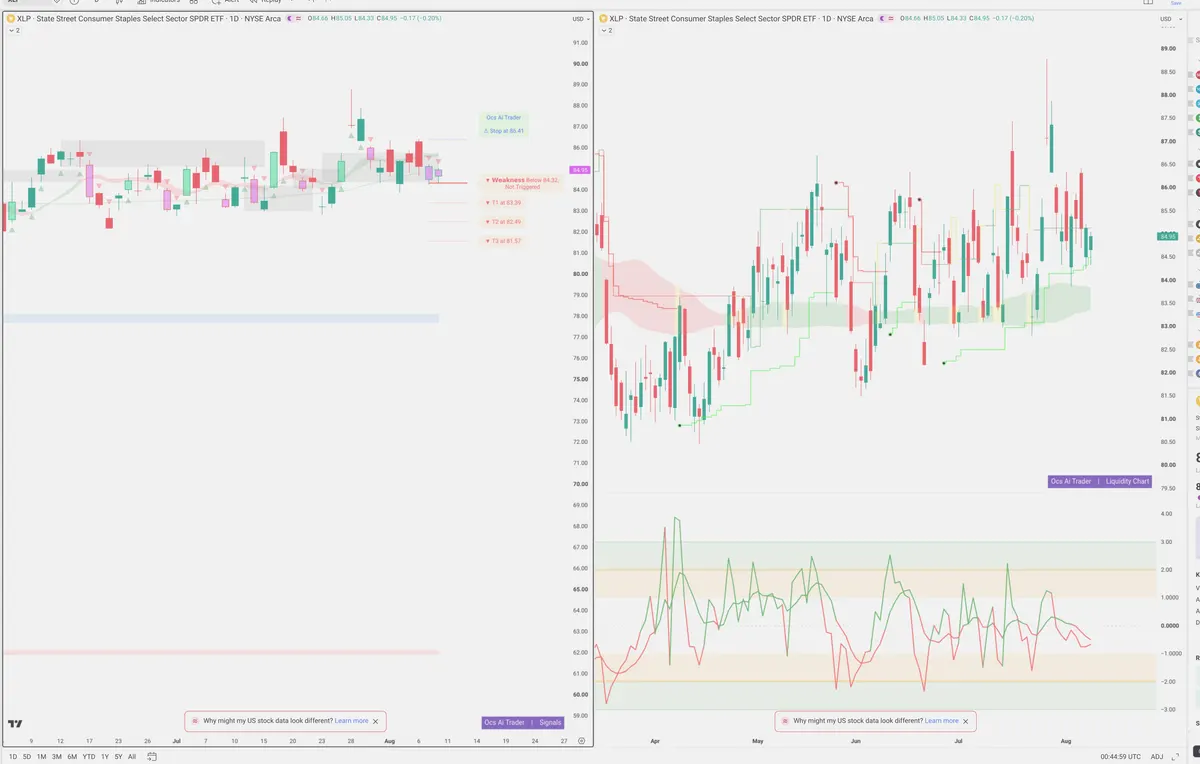Click the Ocs Ai Trader Liquidity Chart badge
Image resolution: width=1200 pixels, height=764 pixels.
click(x=1099, y=481)
